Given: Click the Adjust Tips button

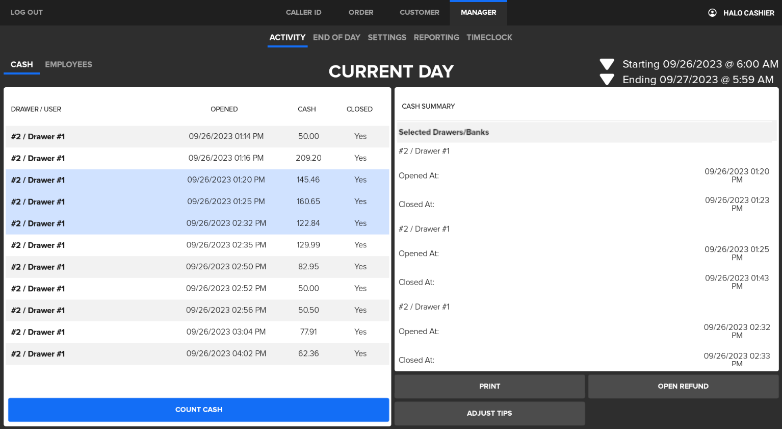Looking at the screenshot, I should 489,413.
